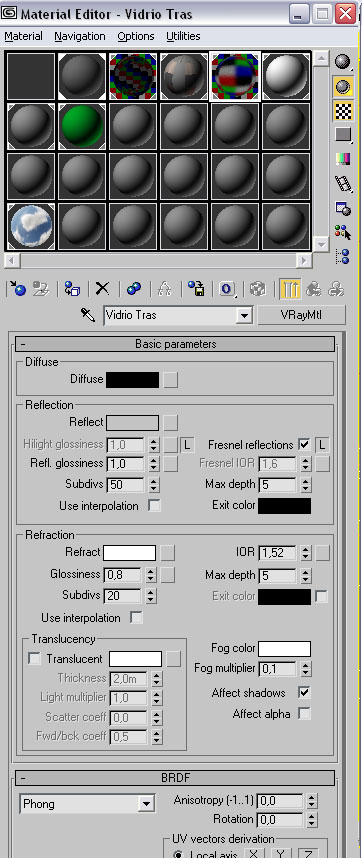362x858 pixels.
Task: Click the Reflect map slot button
Action: pyautogui.click(x=171, y=423)
